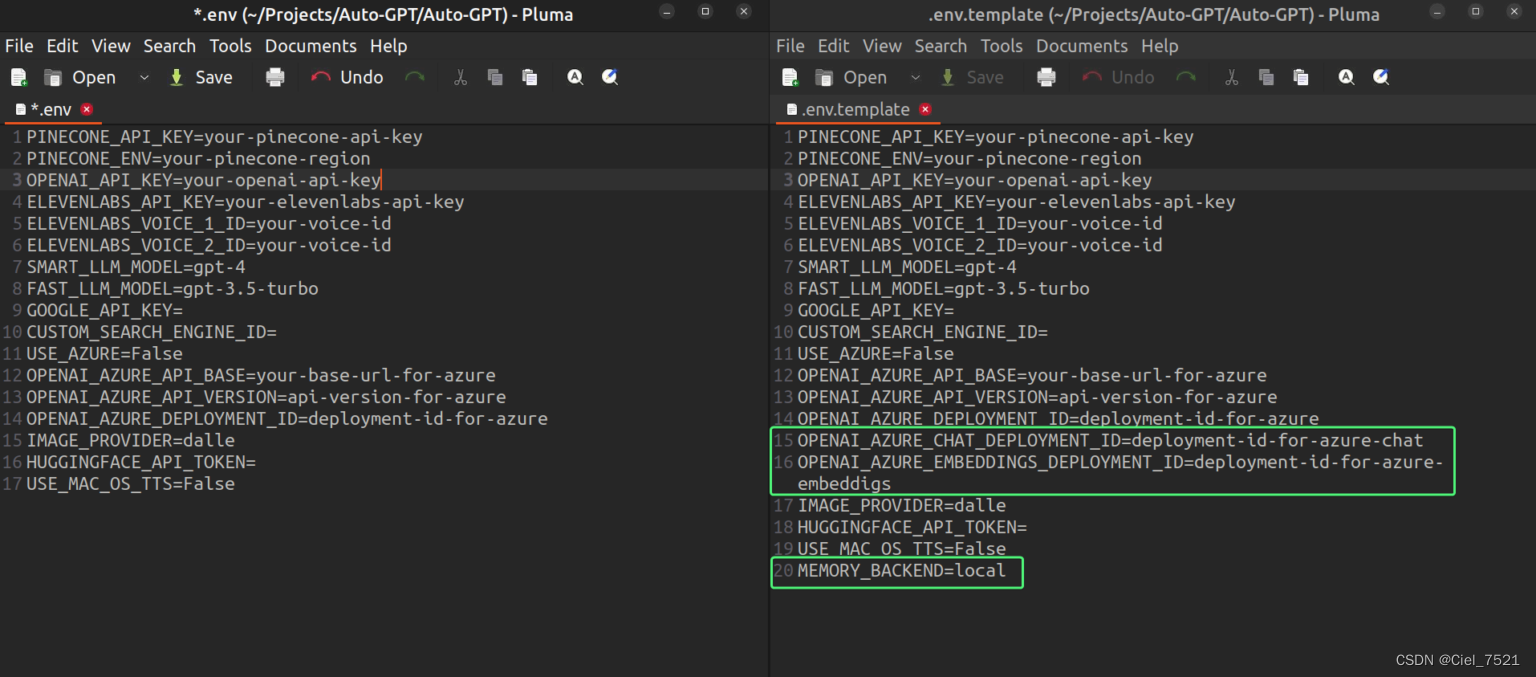
Task: Click OPENAI_API_KEY line in *.env editor
Action: pyautogui.click(x=204, y=180)
